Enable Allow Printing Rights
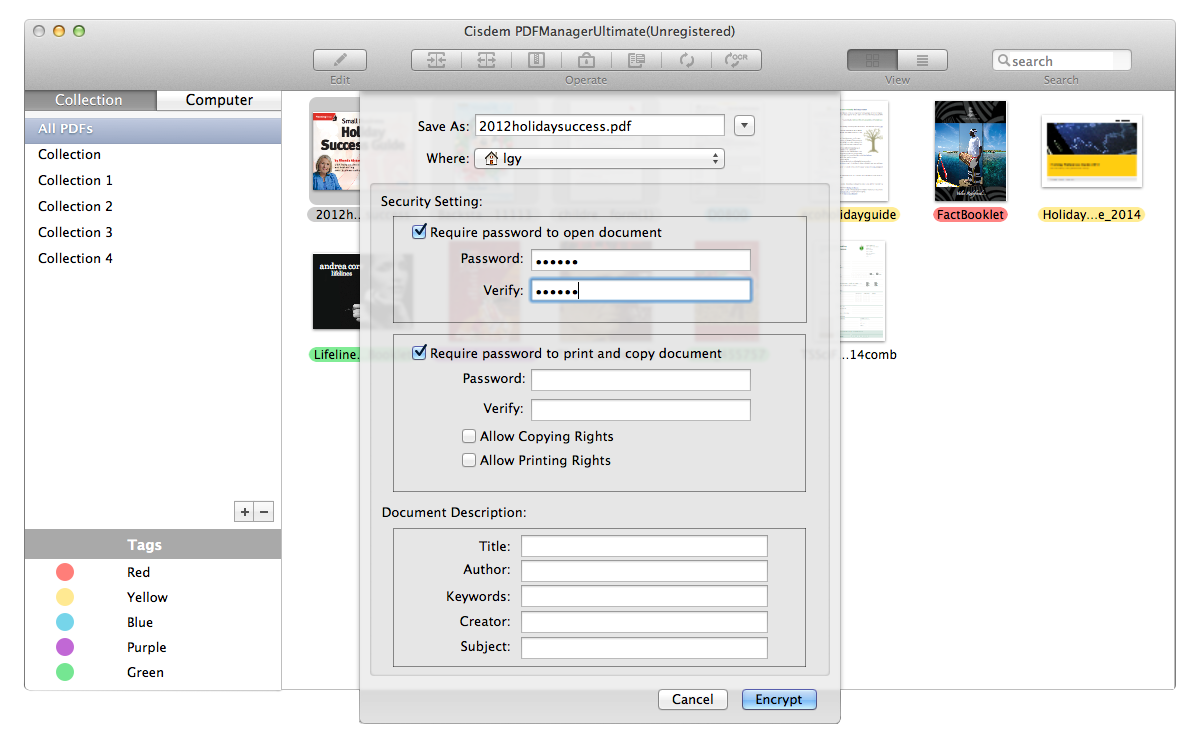The width and height of the screenshot is (1204, 738). [469, 460]
